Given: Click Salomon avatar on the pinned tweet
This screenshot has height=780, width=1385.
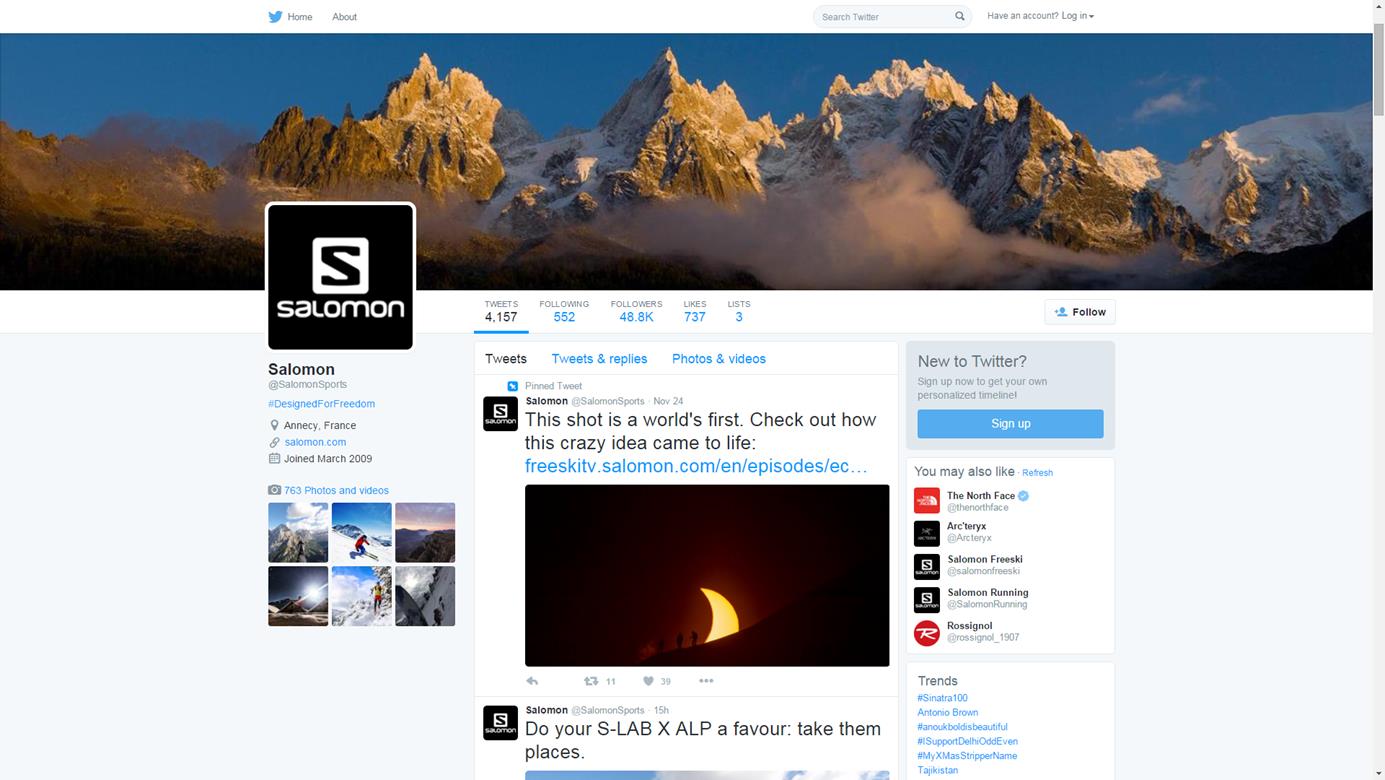Looking at the screenshot, I should (500, 413).
